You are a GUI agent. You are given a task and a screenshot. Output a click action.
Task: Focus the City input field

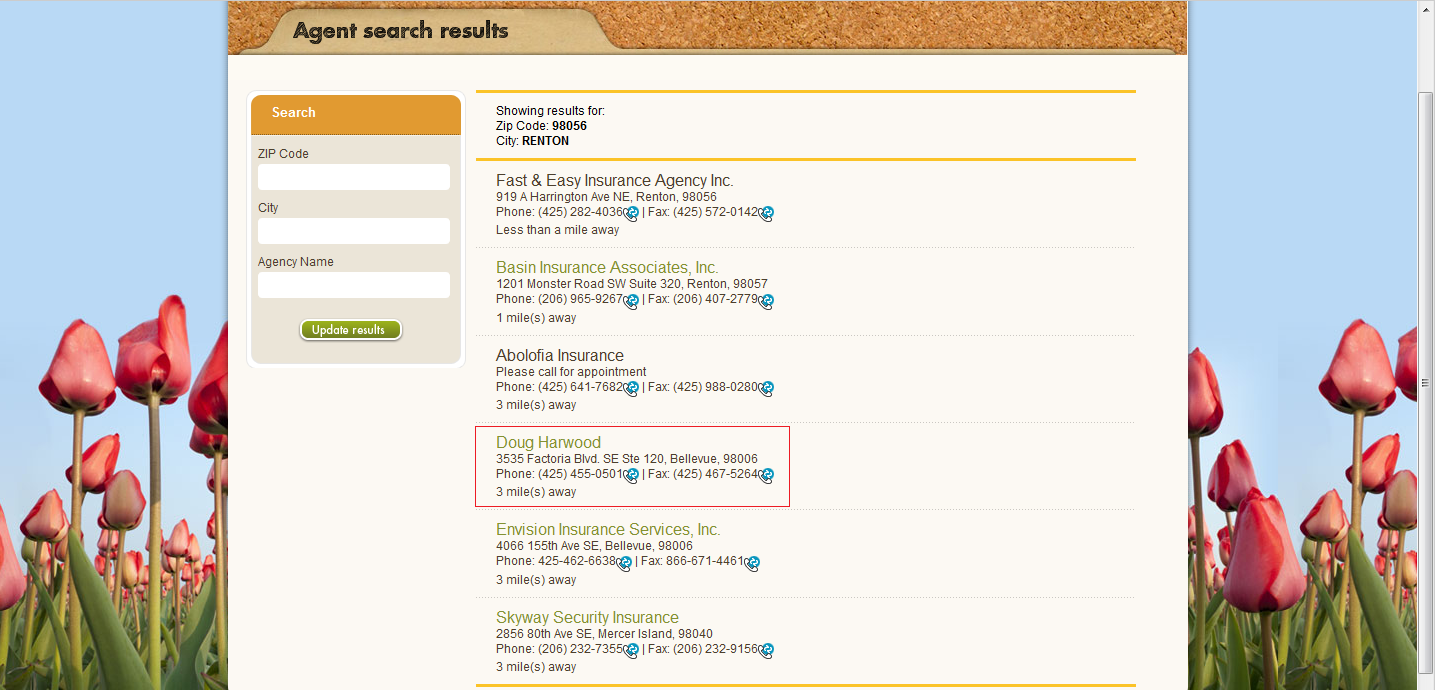coord(354,231)
